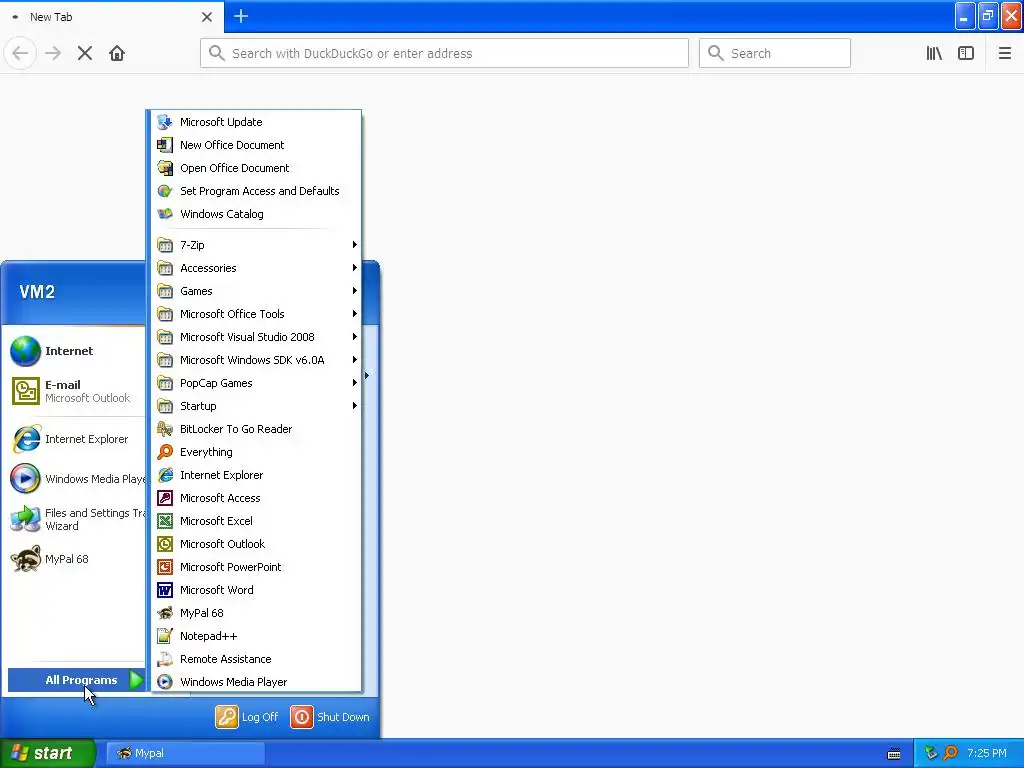Image resolution: width=1024 pixels, height=768 pixels.
Task: Click the Shut Down button
Action: pyautogui.click(x=330, y=717)
